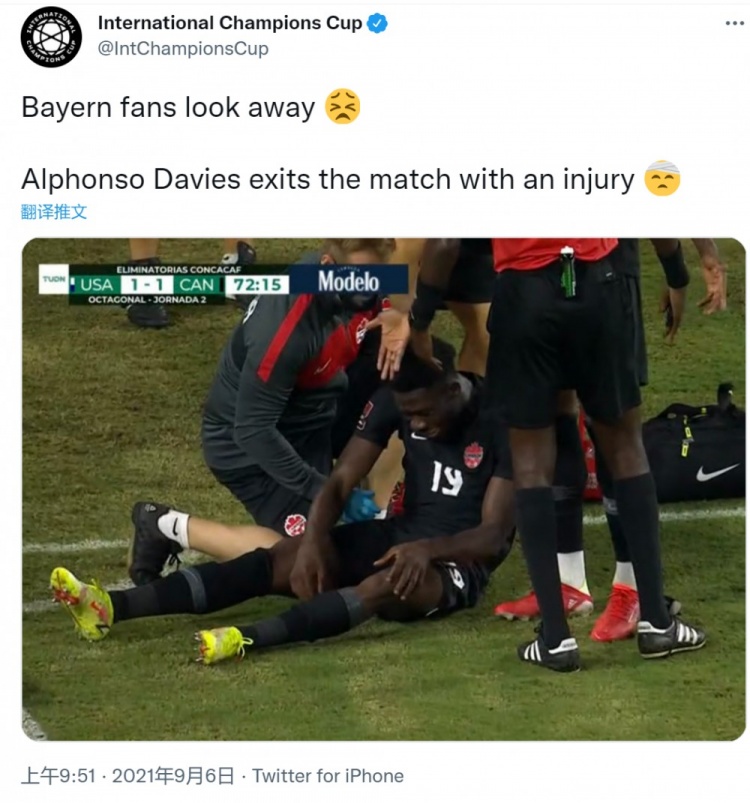The image size is (750, 803).
Task: Open the Twitter for iPhone source link
Action: [328, 775]
